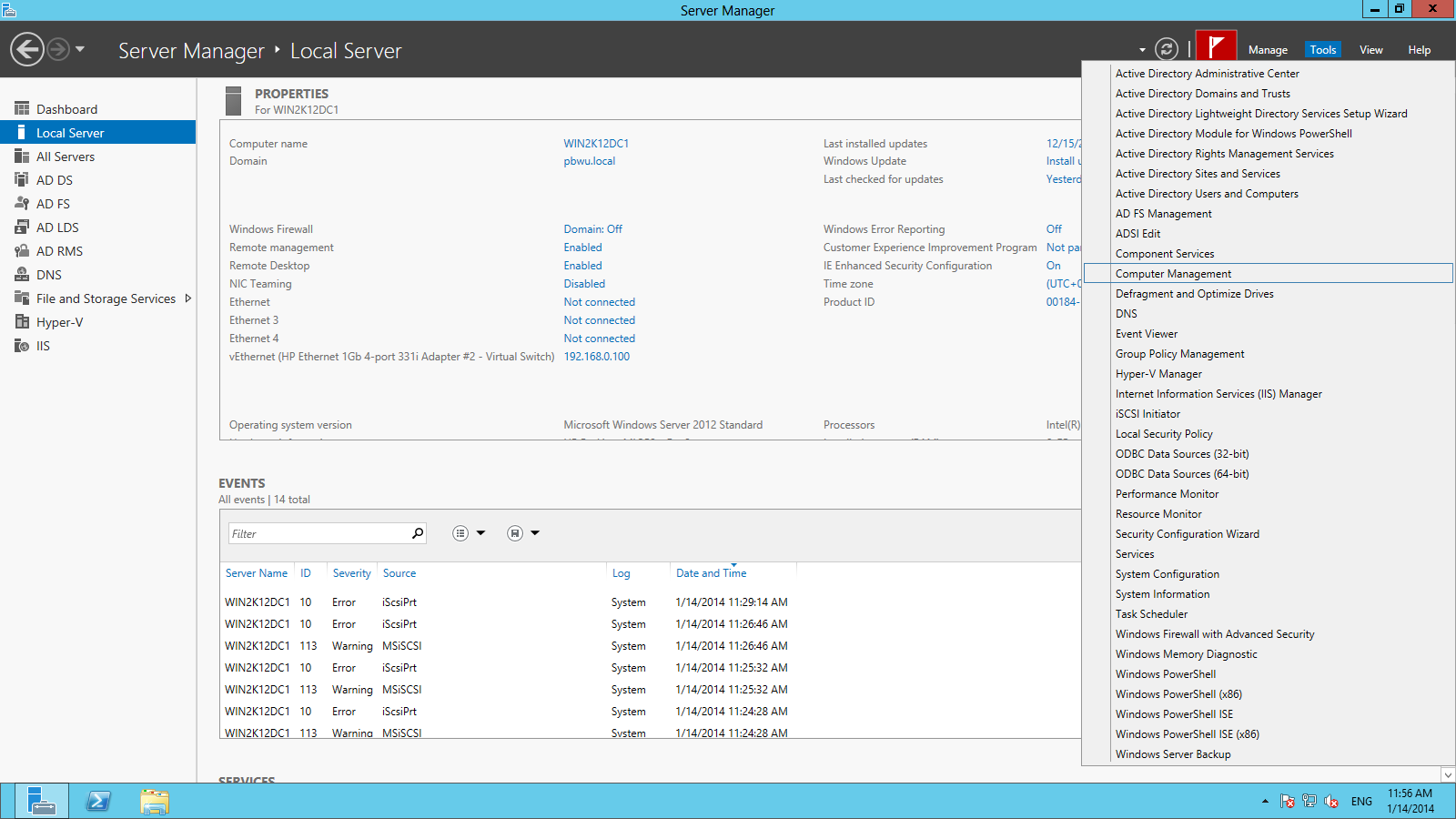Open the Tools menu

click(1323, 50)
